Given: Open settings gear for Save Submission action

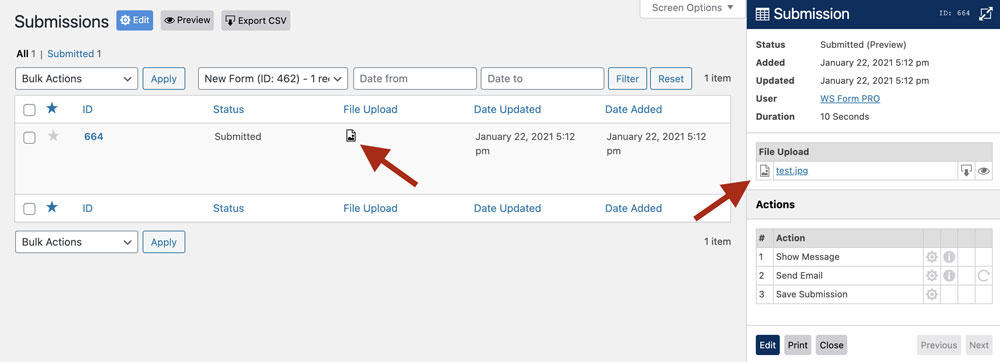Looking at the screenshot, I should coord(932,294).
